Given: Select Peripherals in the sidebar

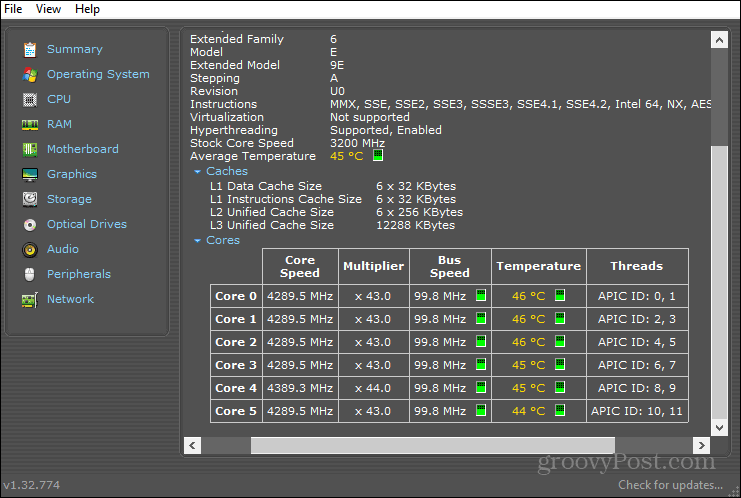Looking at the screenshot, I should pyautogui.click(x=78, y=274).
